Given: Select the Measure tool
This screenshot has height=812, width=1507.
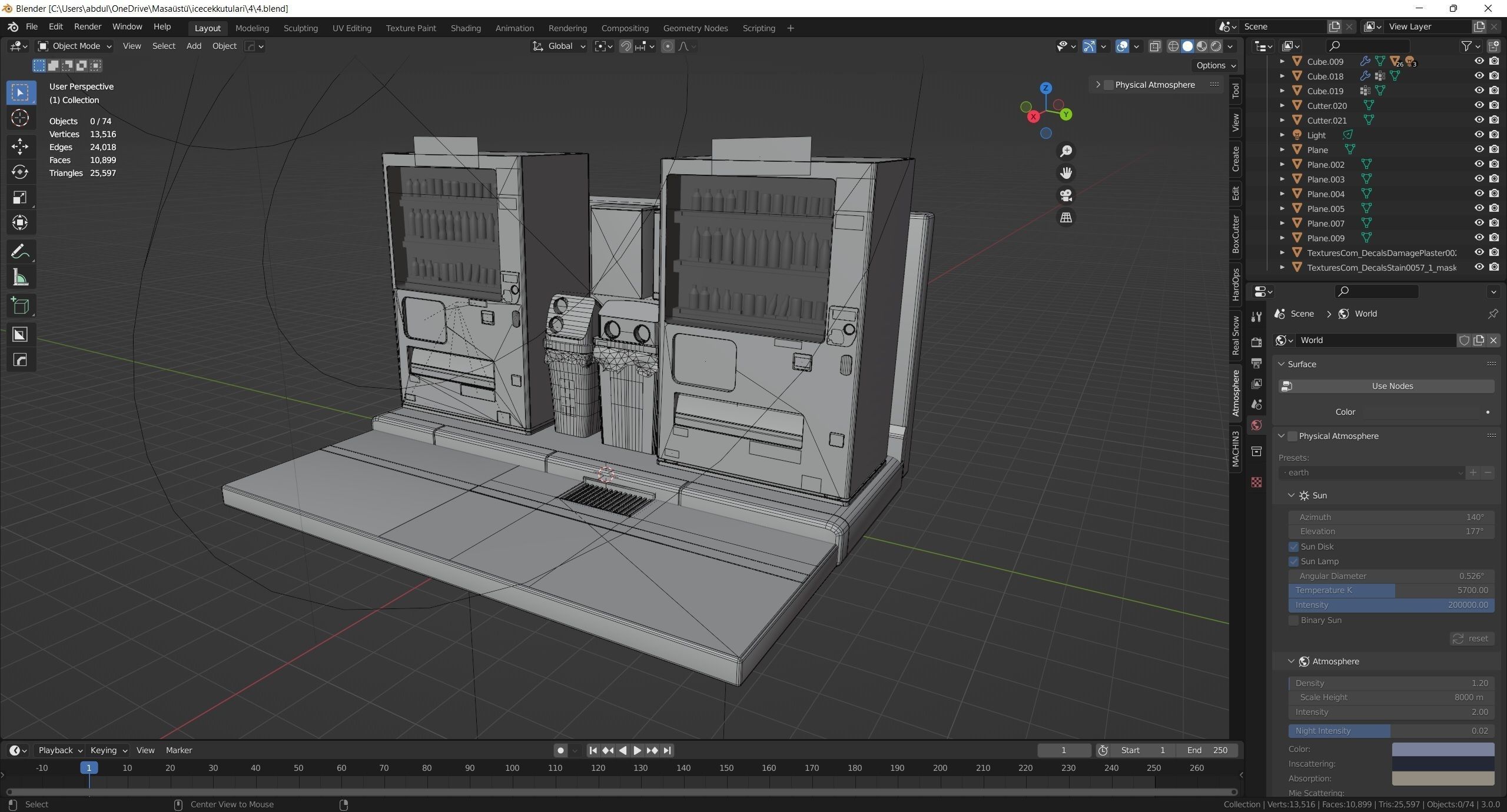Looking at the screenshot, I should (x=20, y=278).
